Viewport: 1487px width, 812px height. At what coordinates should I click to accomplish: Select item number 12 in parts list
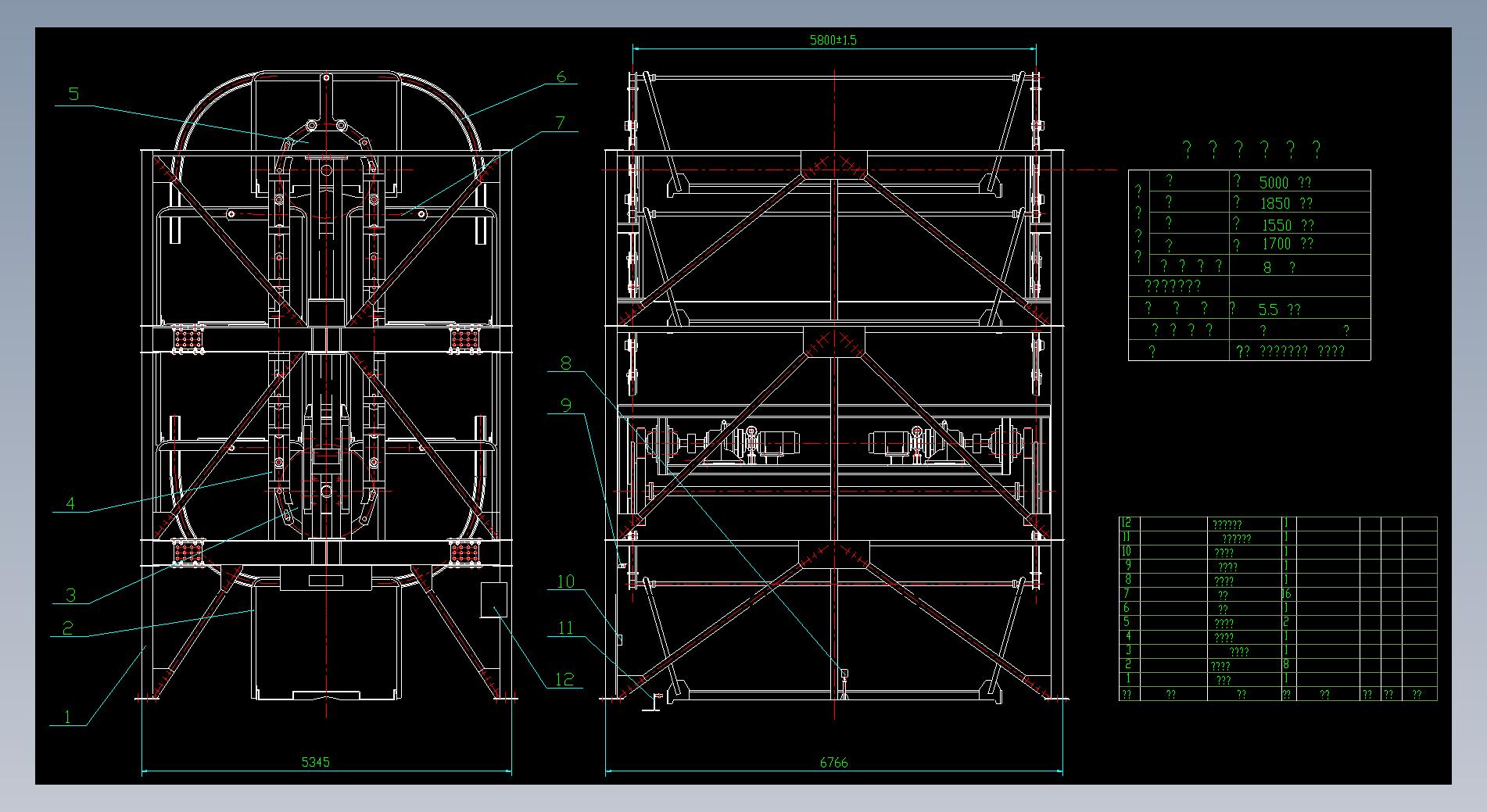[x=1126, y=523]
